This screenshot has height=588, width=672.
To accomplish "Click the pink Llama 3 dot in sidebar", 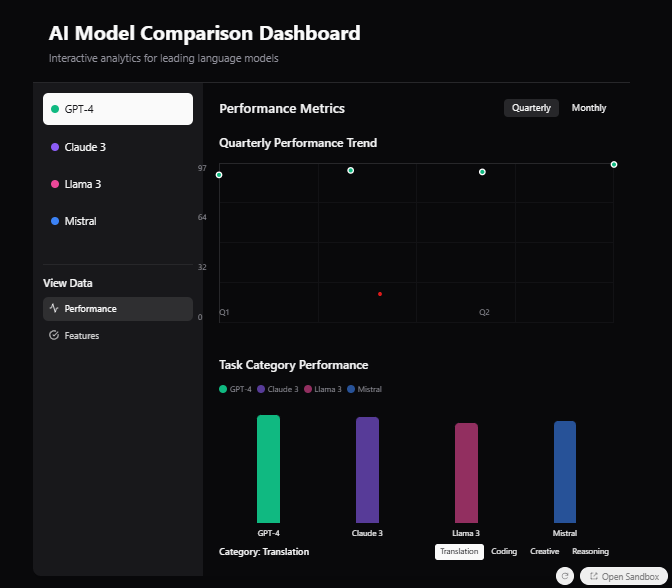I will (x=55, y=184).
